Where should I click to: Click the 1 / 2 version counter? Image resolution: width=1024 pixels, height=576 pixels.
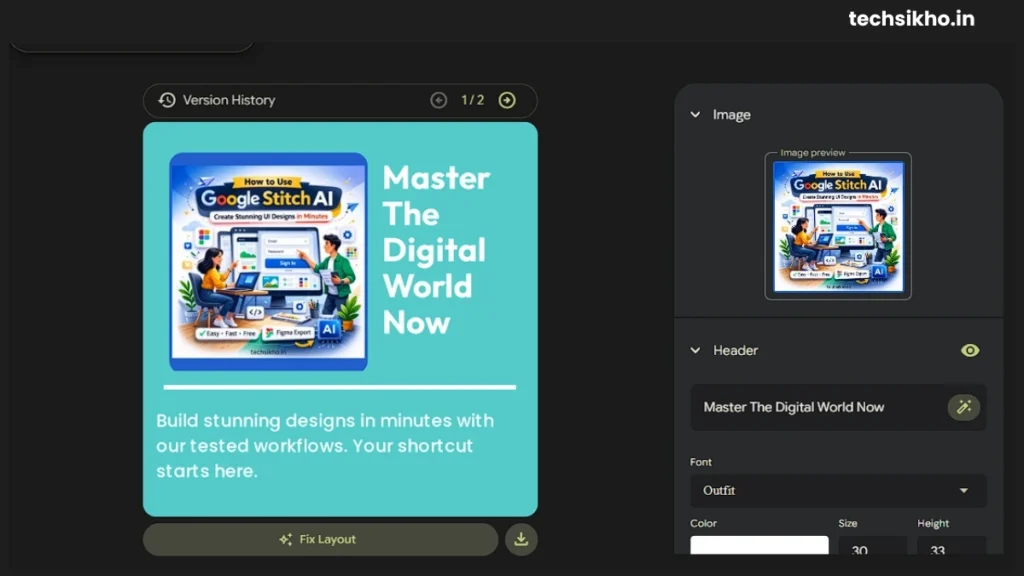click(472, 100)
